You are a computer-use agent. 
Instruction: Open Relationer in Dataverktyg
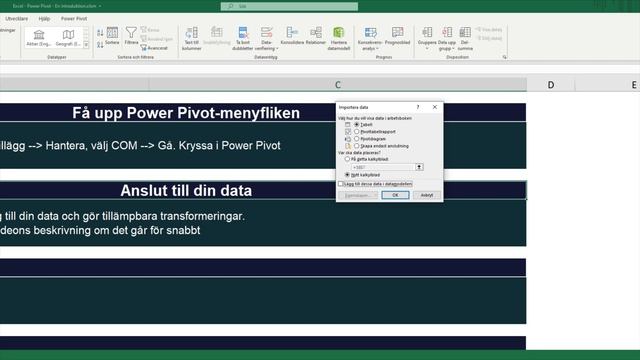pos(316,36)
